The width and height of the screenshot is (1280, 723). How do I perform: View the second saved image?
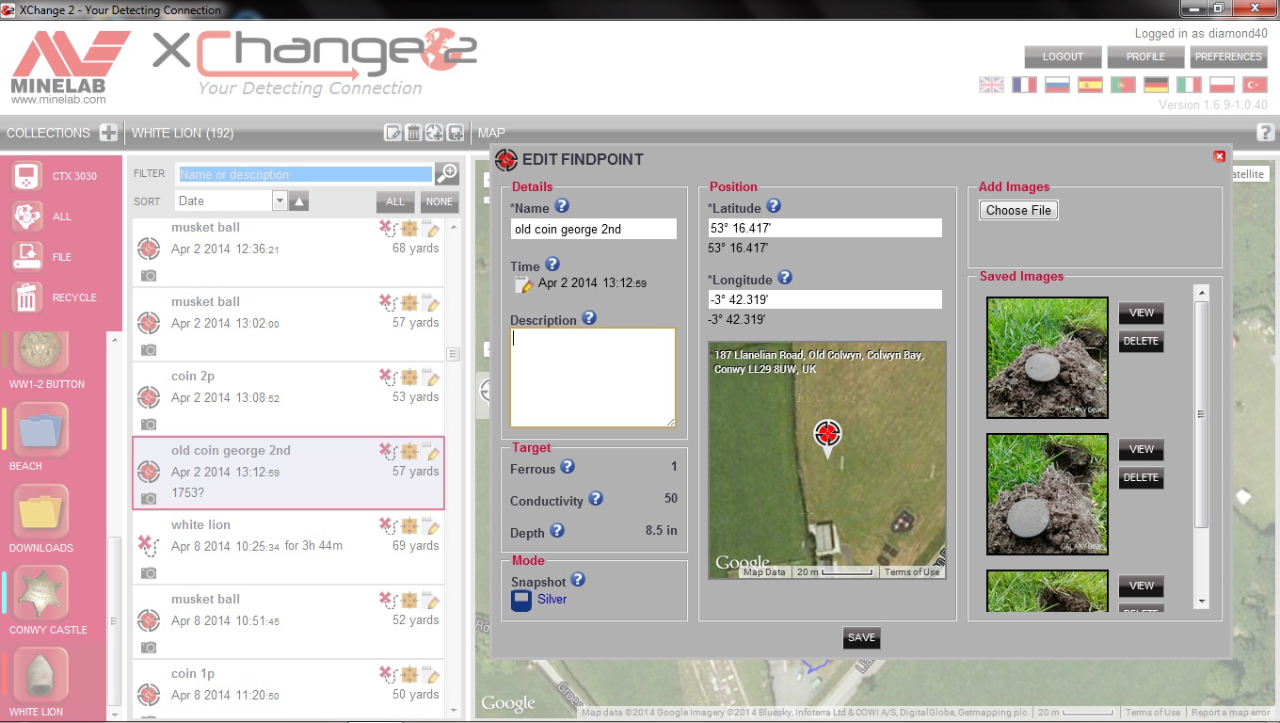1141,449
